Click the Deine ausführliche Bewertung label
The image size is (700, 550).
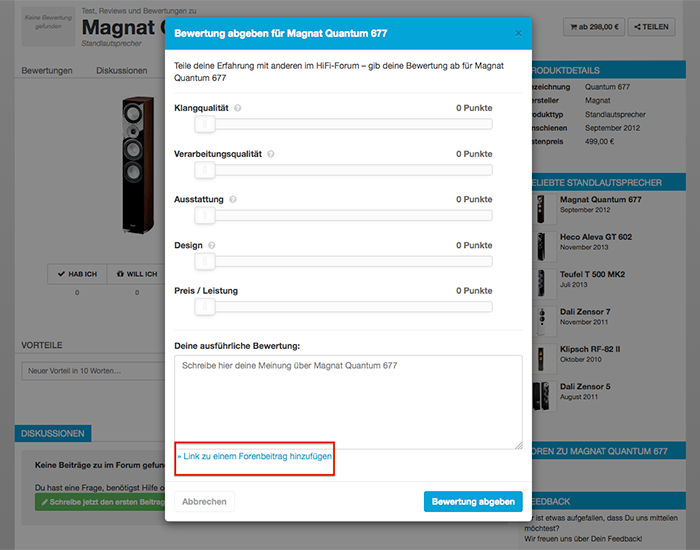(x=237, y=346)
